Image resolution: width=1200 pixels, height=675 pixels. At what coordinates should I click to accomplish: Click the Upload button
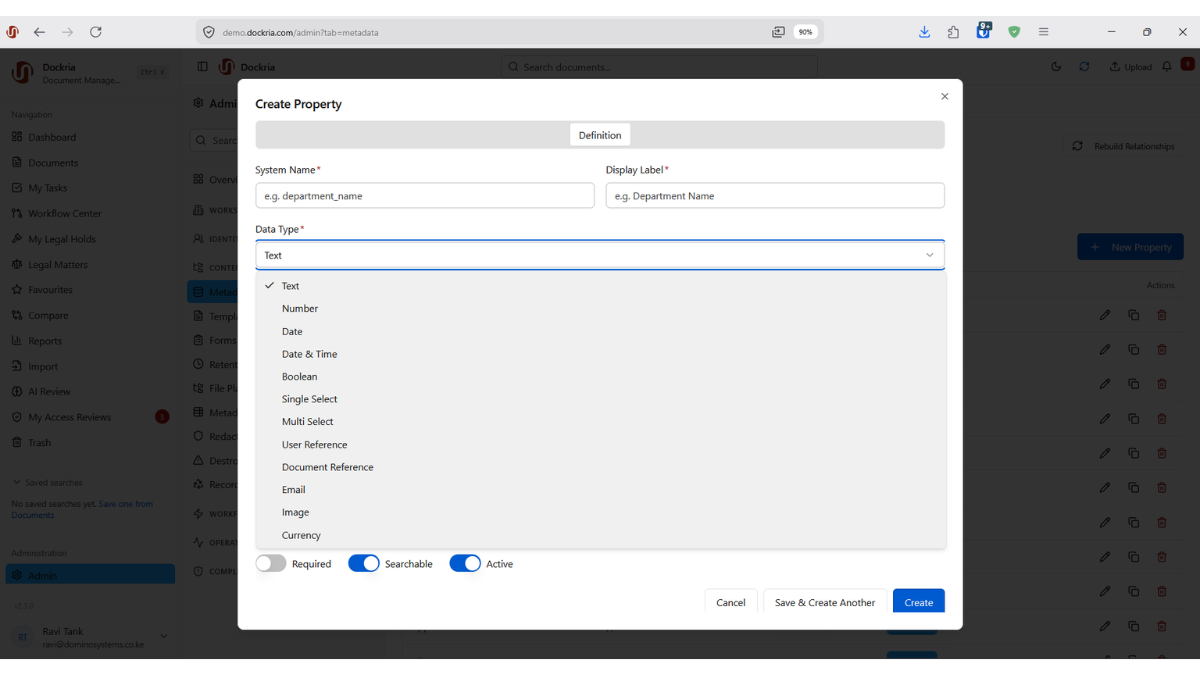(1131, 67)
